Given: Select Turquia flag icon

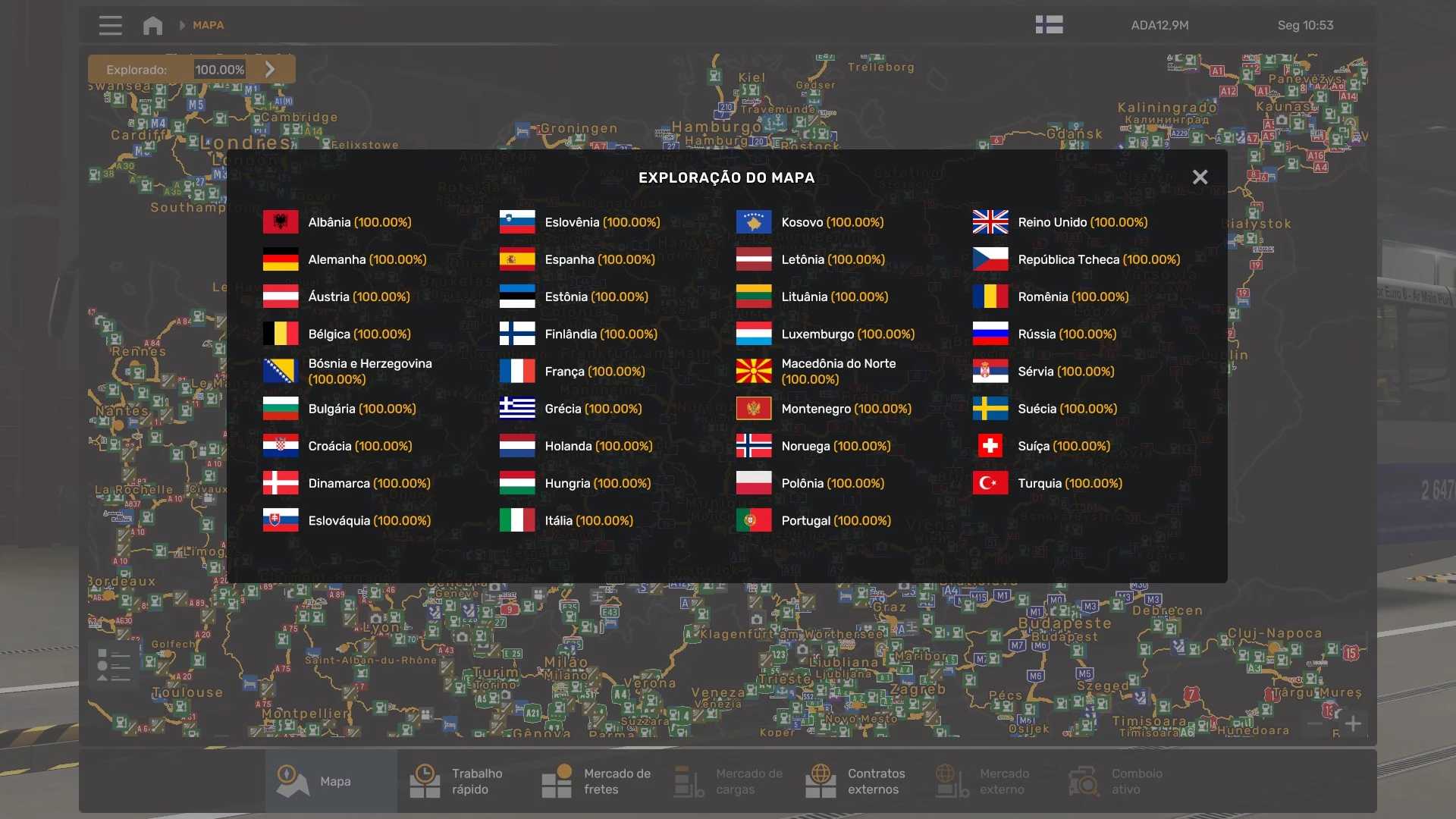Looking at the screenshot, I should coord(990,483).
